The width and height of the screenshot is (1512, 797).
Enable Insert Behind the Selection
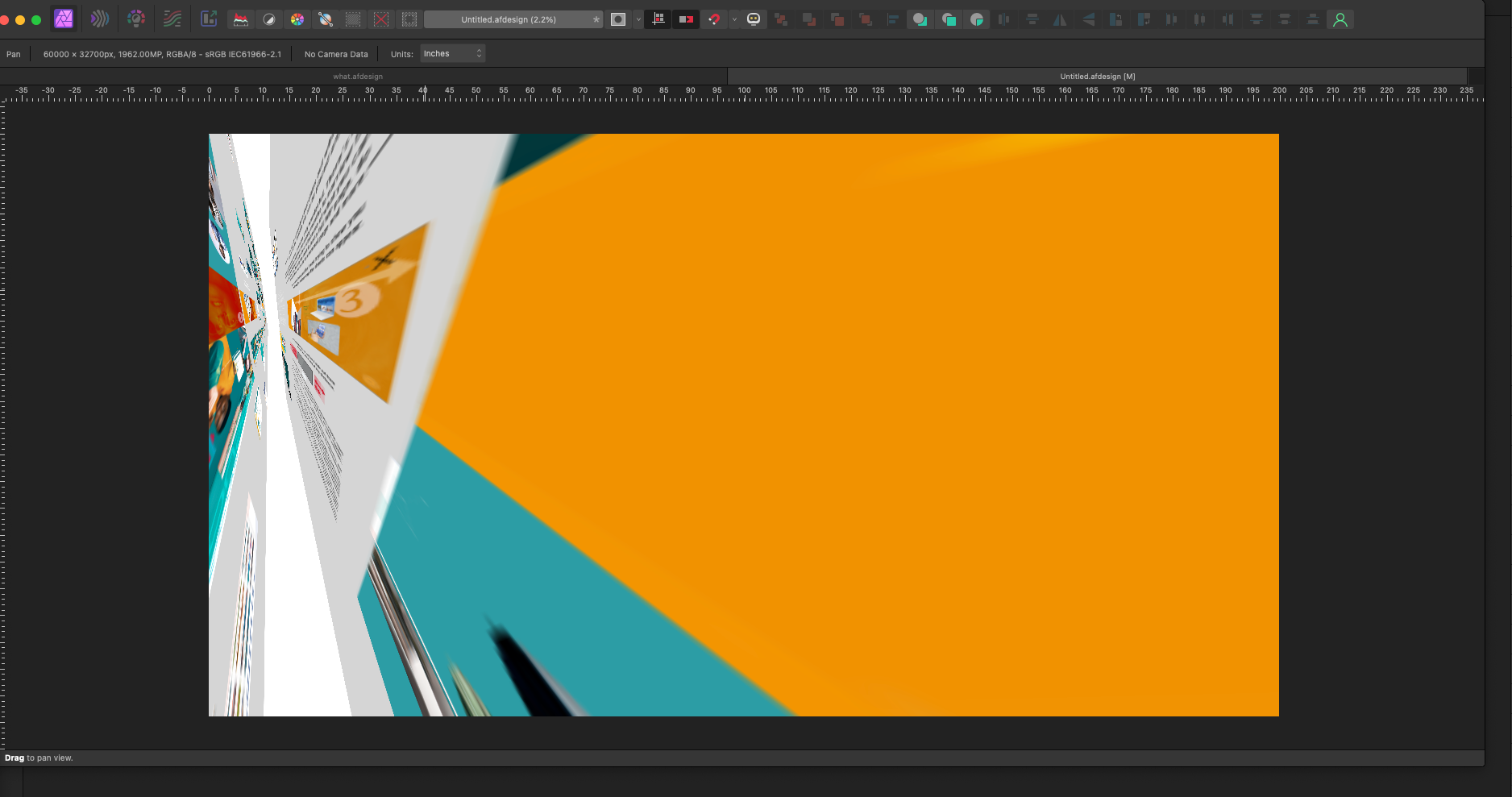920,19
